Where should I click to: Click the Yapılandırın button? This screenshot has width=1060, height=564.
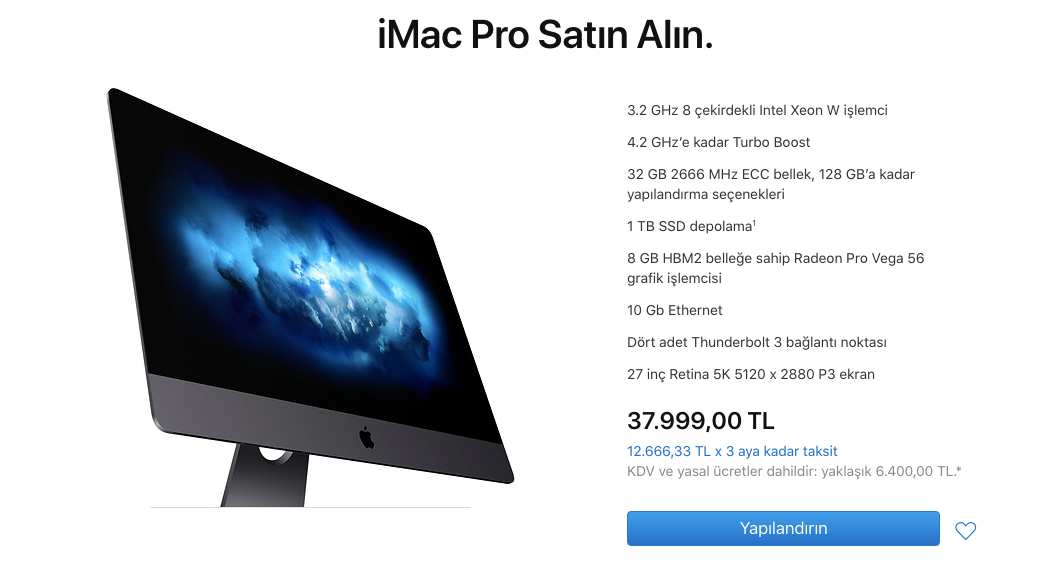[783, 528]
